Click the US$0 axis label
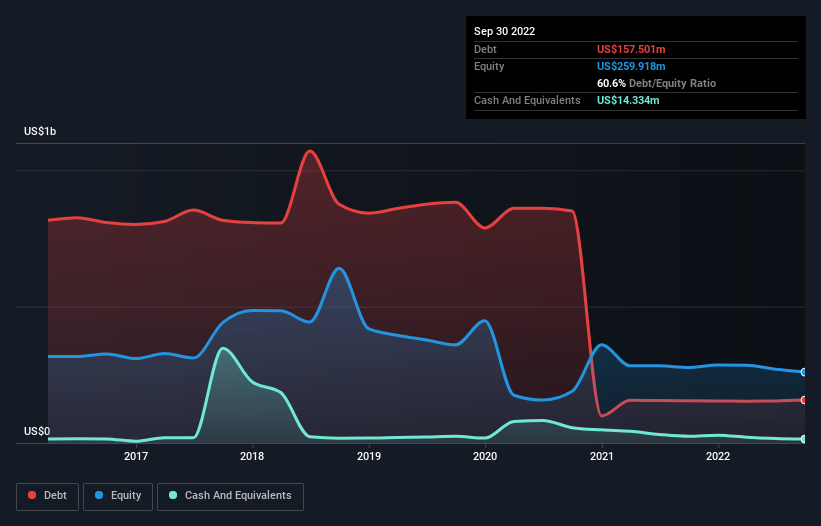Screen dimensions: 821x526 click(37, 431)
